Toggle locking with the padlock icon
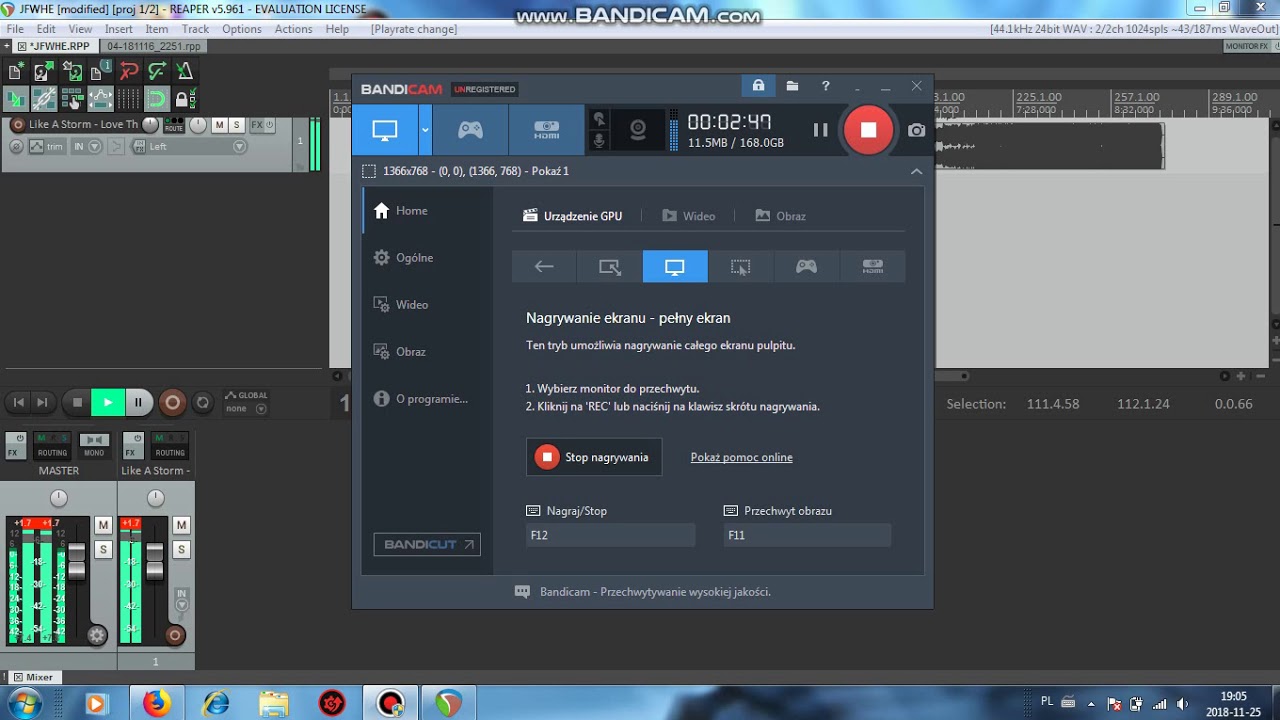1280x720 pixels. pyautogui.click(x=183, y=98)
